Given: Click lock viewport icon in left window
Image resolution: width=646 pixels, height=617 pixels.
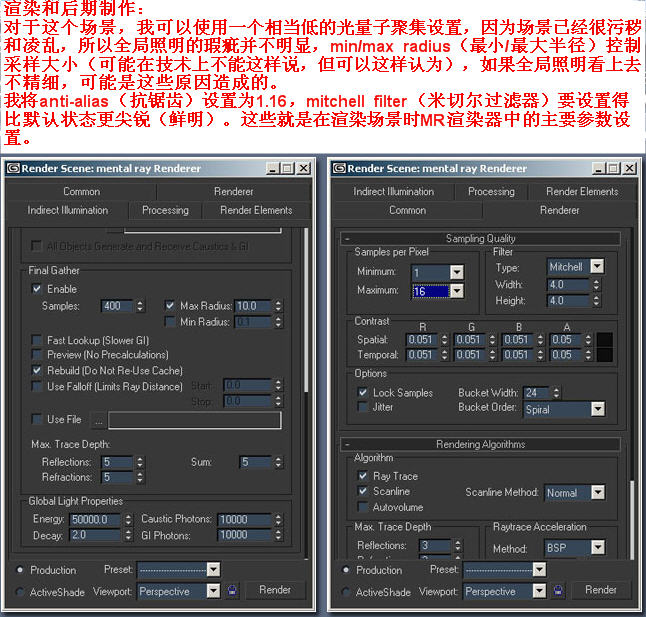Looking at the screenshot, I should (232, 591).
